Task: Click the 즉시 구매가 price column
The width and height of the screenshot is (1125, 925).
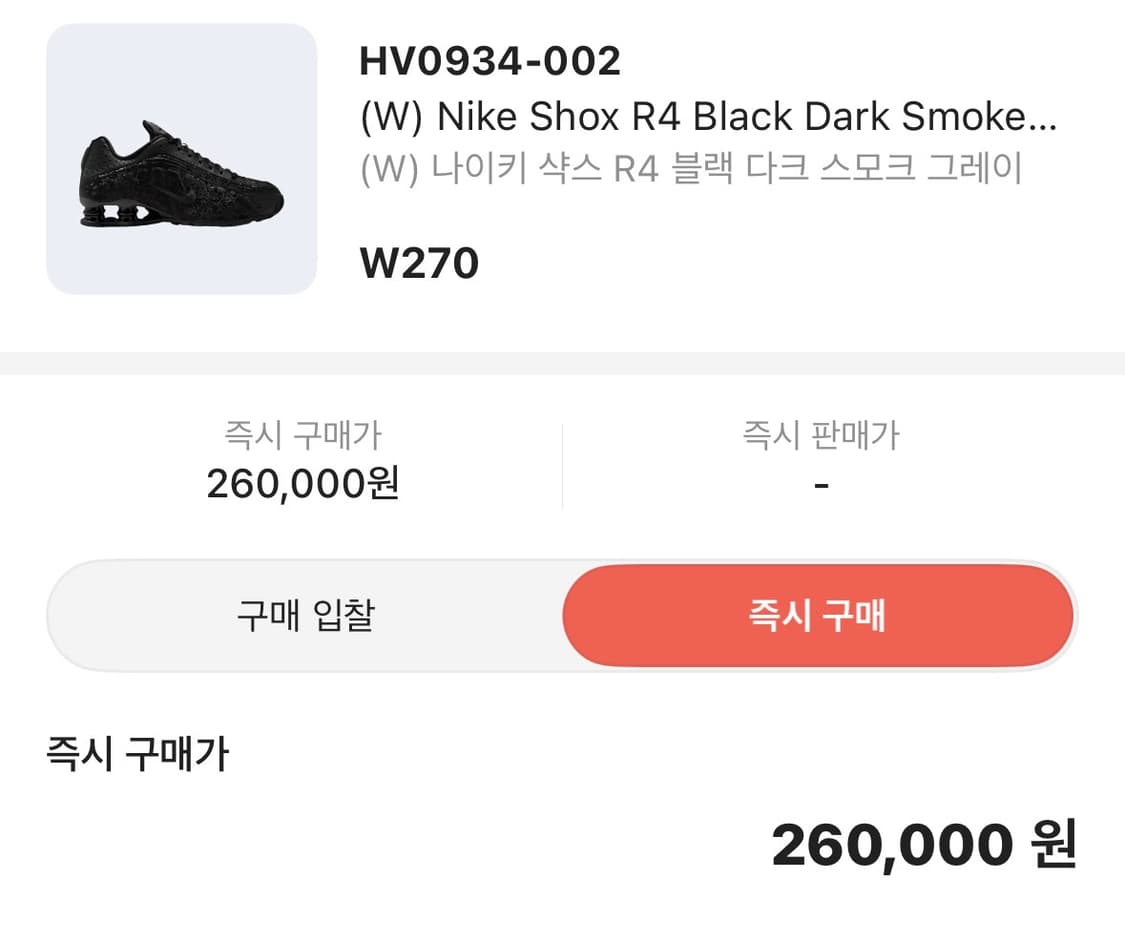Action: pyautogui.click(x=300, y=460)
